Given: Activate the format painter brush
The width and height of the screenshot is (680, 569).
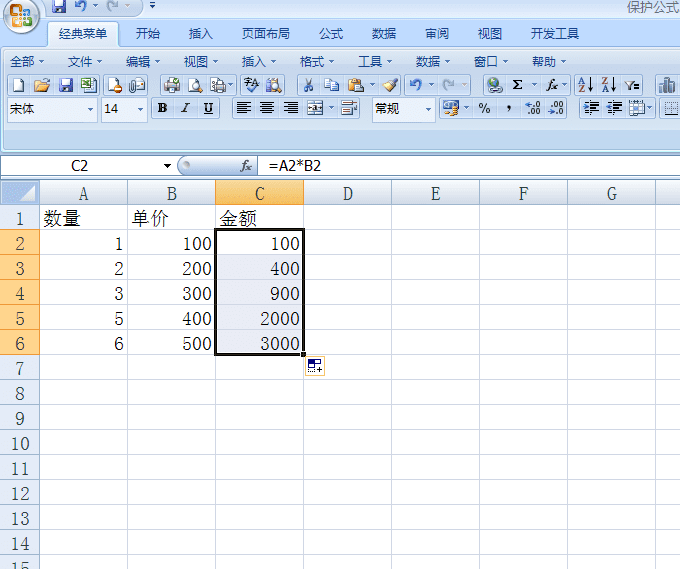Looking at the screenshot, I should (390, 85).
